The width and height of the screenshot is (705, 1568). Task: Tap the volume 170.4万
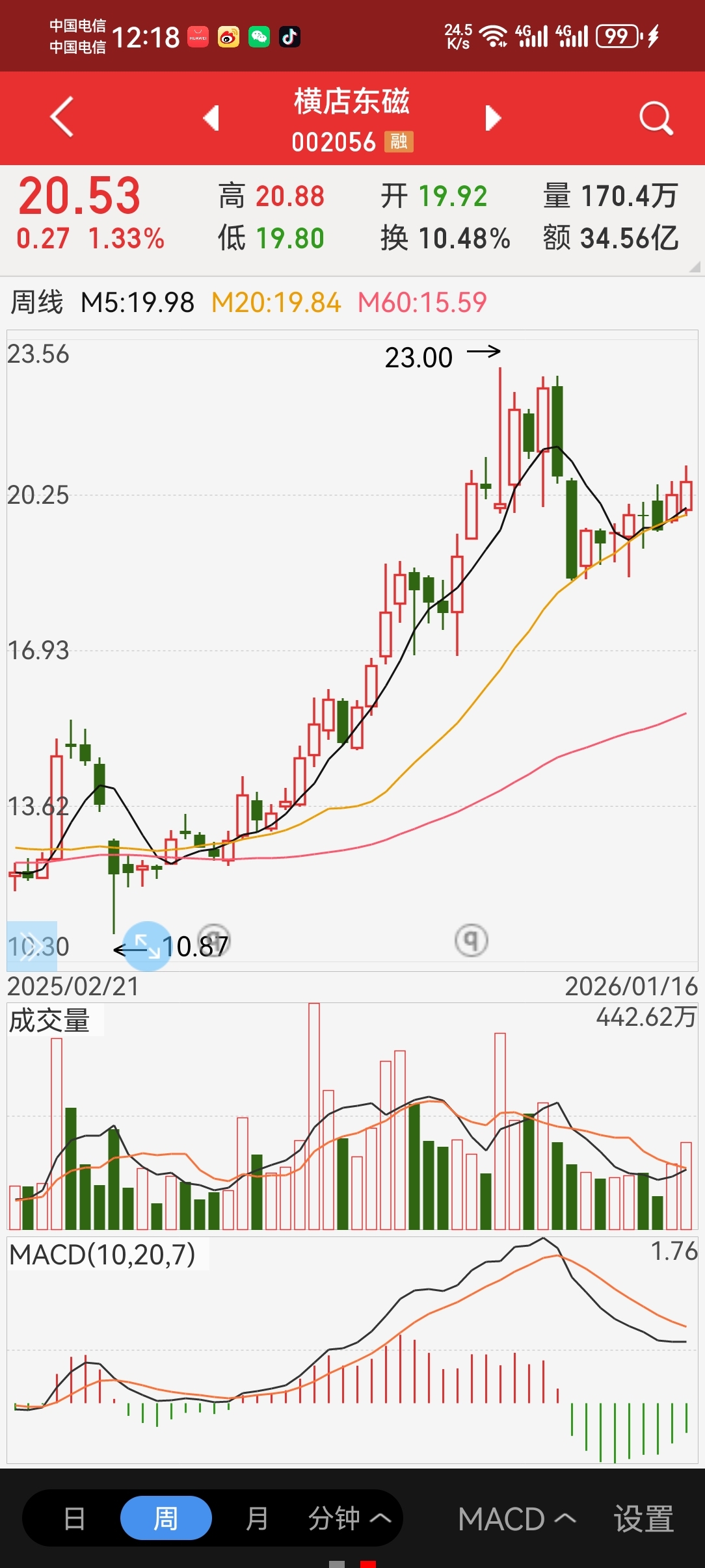[630, 196]
